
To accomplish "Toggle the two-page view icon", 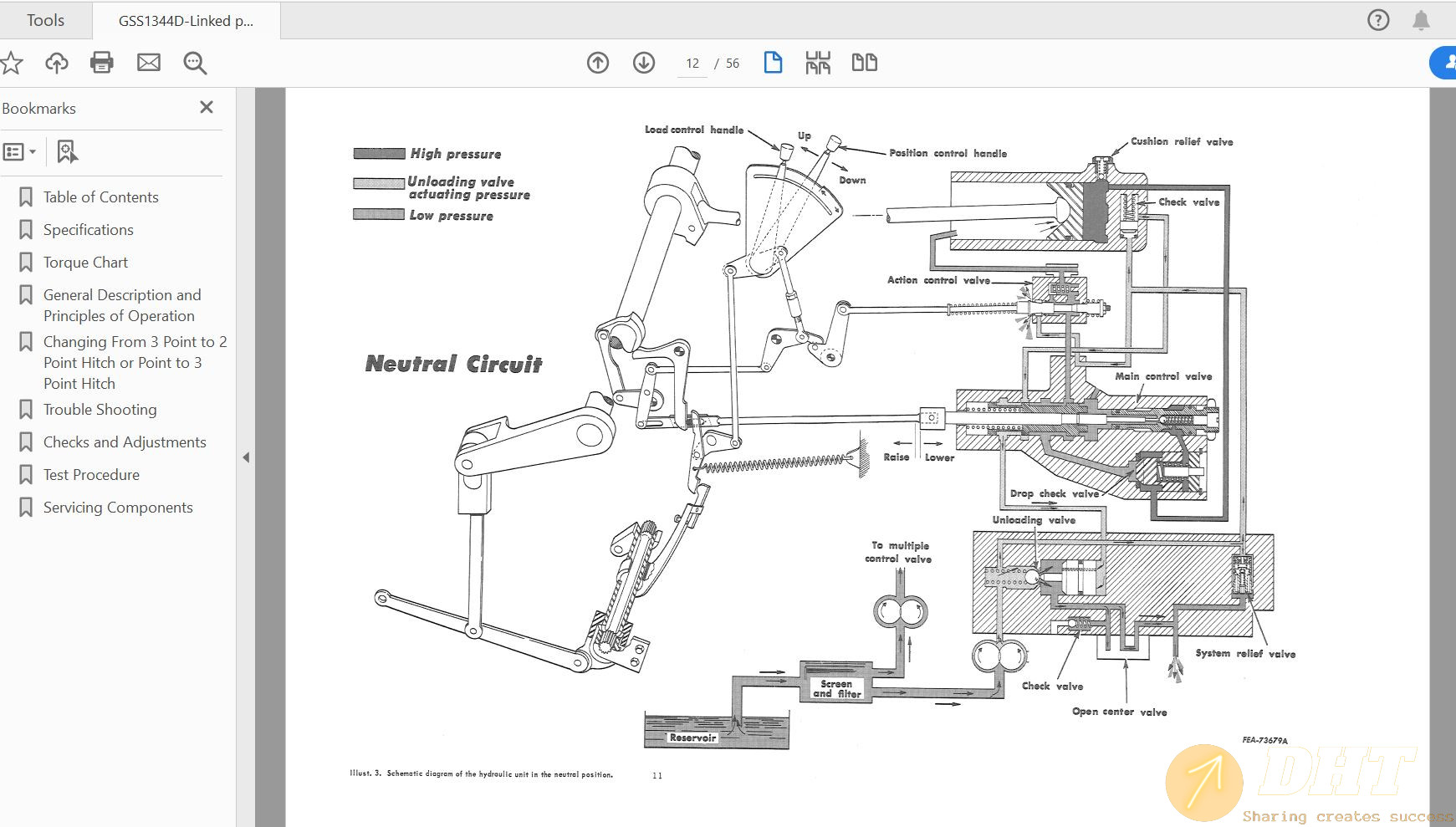I will point(864,63).
